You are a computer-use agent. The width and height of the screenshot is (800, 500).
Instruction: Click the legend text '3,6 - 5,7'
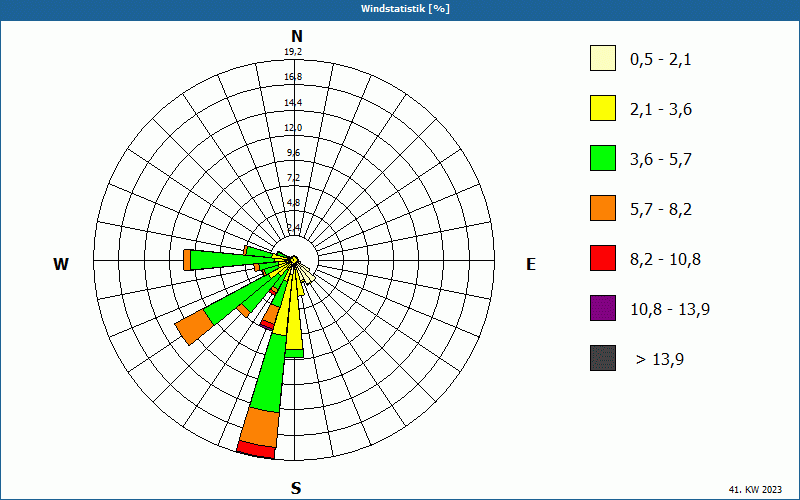(x=661, y=160)
